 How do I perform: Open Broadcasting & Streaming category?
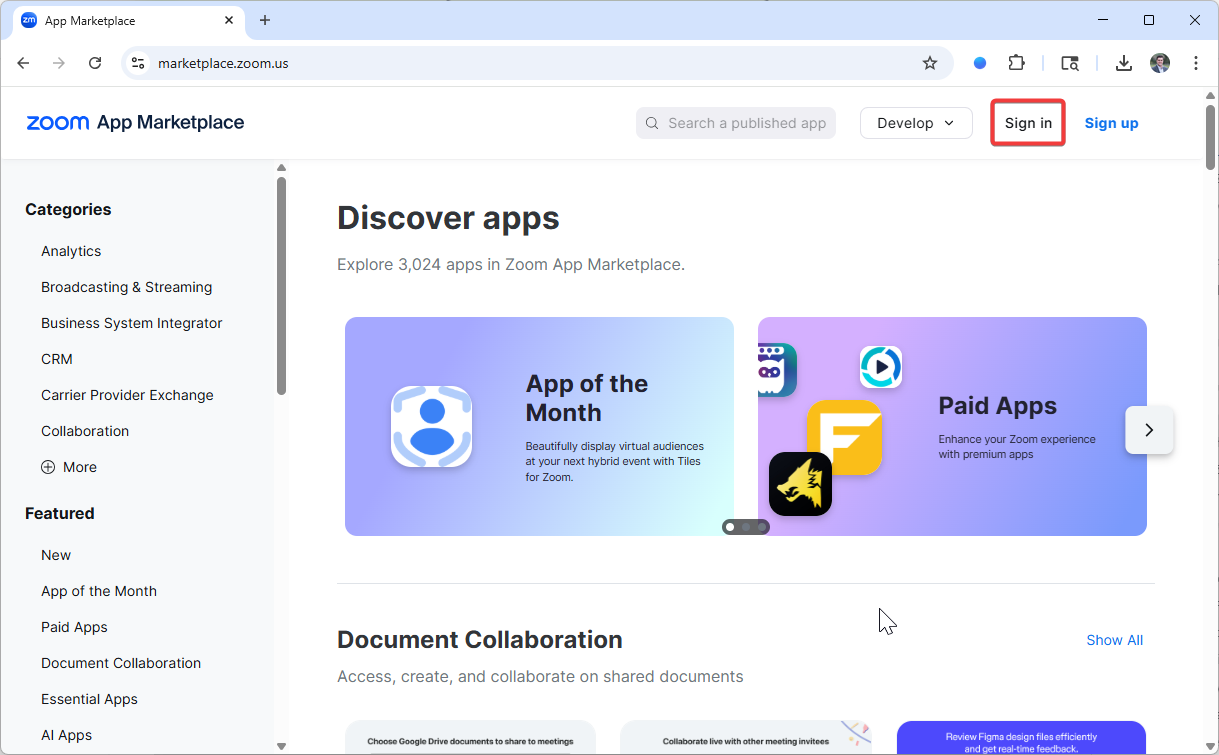(126, 287)
